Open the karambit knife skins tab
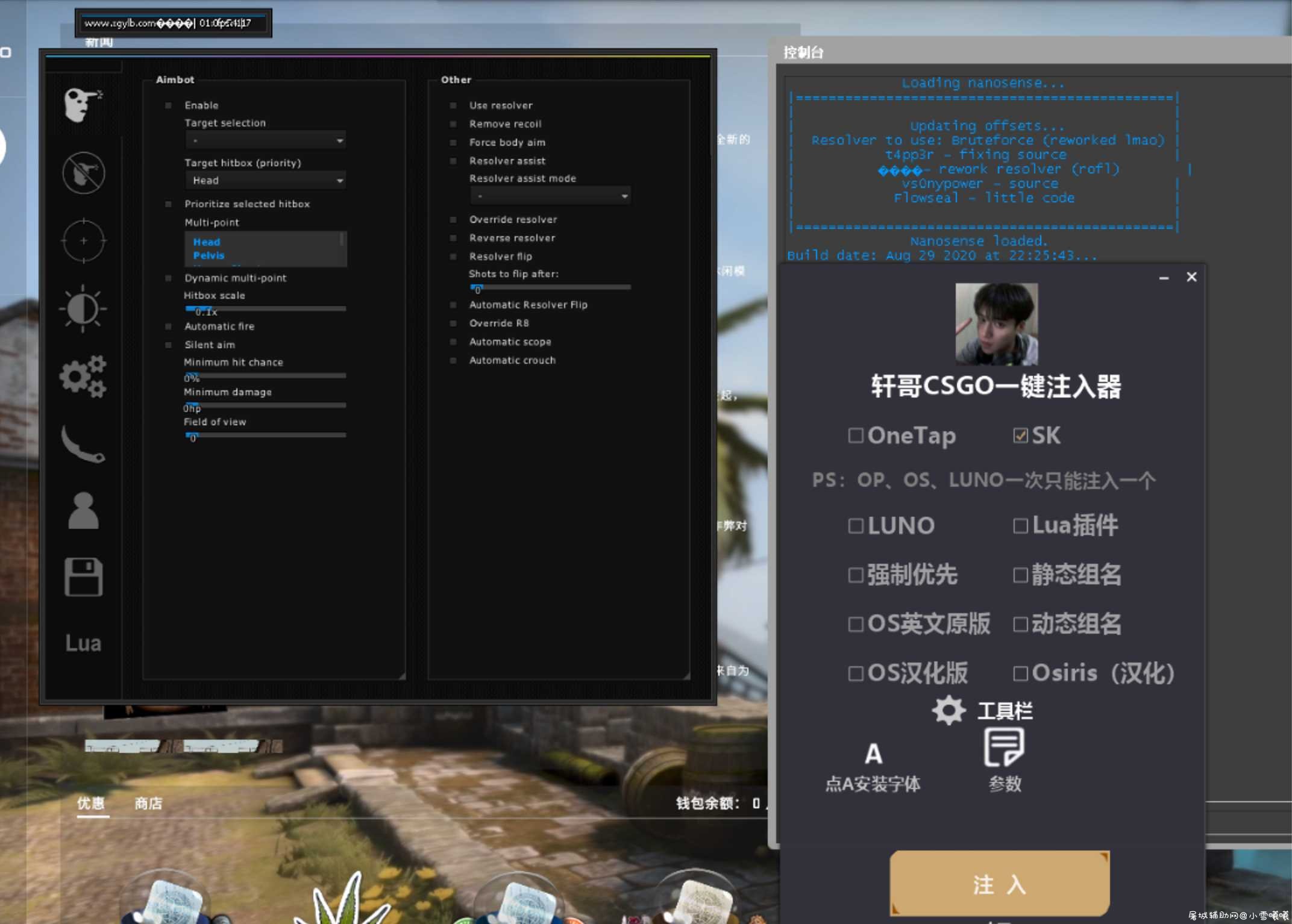1292x924 pixels. 83,444
